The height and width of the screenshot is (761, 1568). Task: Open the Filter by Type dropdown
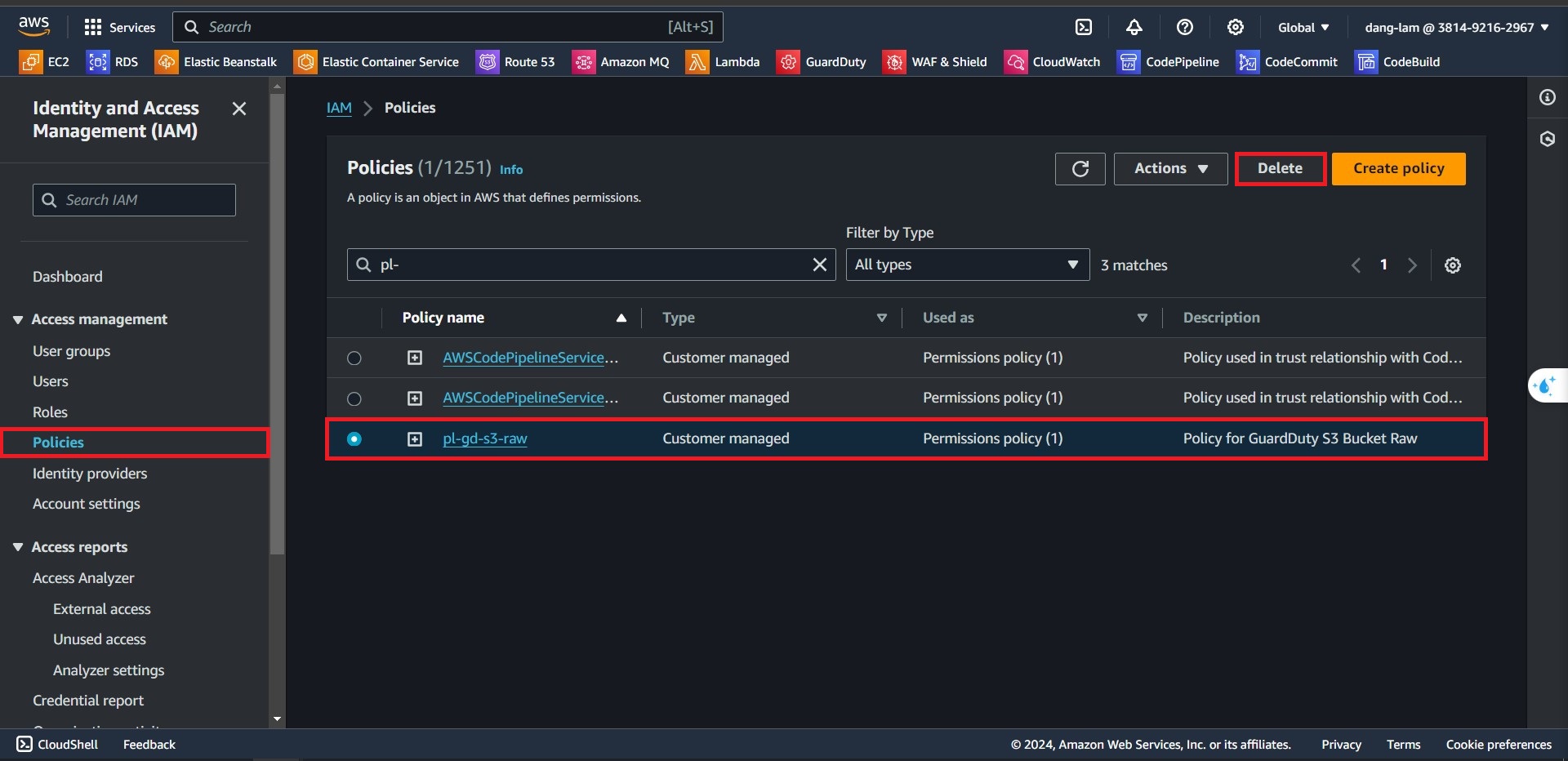tap(967, 265)
